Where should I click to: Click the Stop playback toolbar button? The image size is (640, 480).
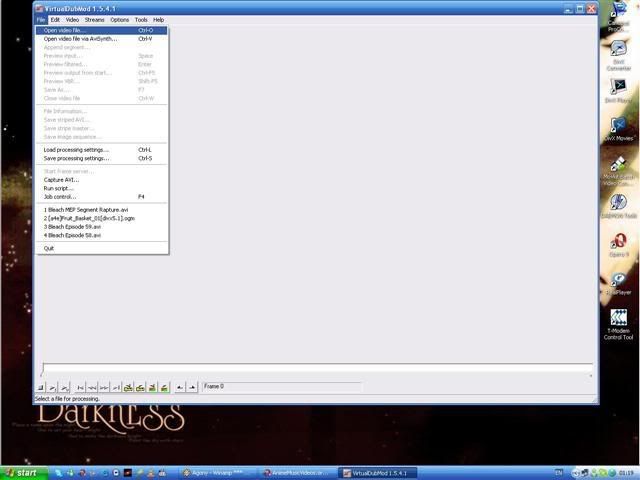(41, 387)
